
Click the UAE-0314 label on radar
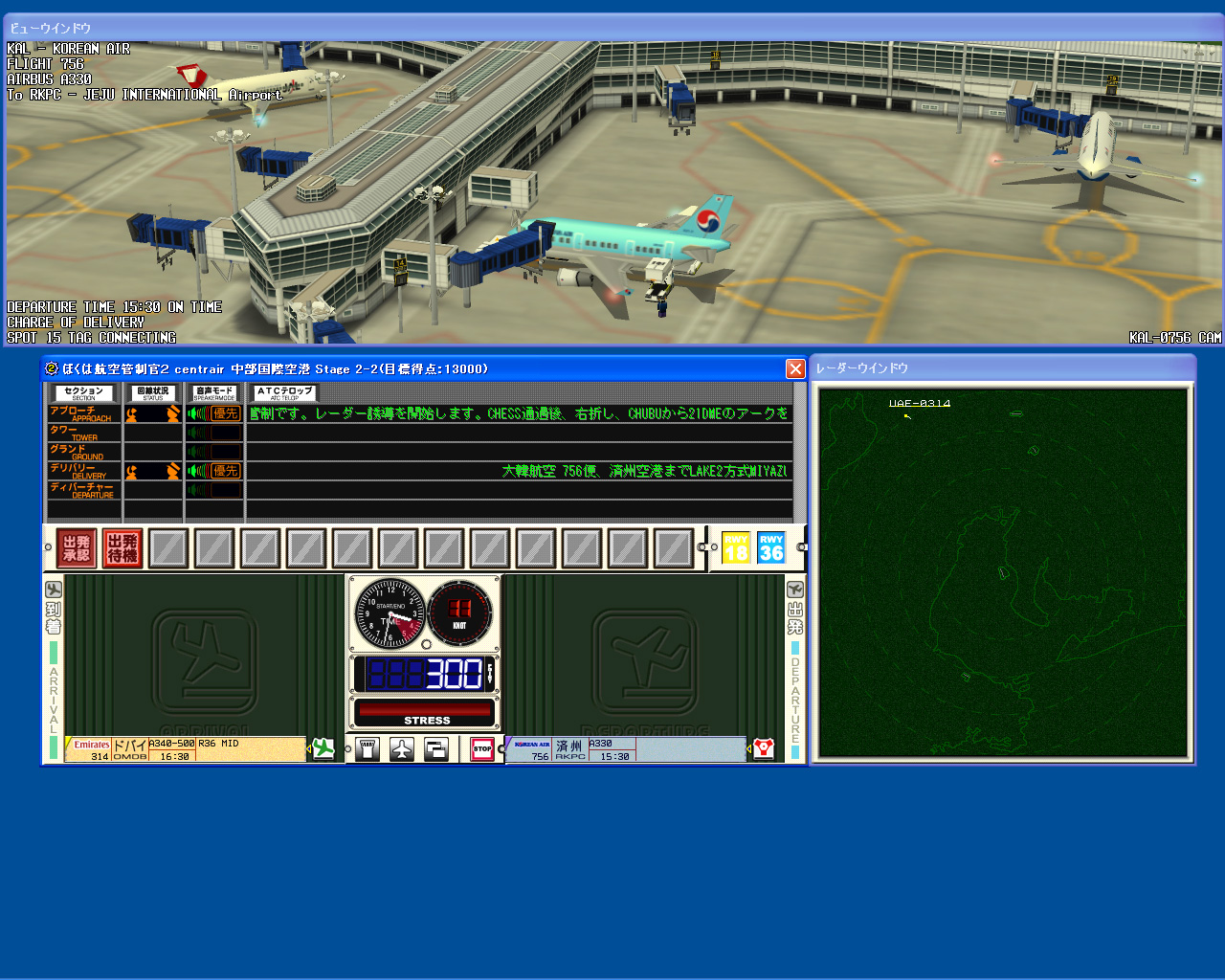[x=920, y=403]
